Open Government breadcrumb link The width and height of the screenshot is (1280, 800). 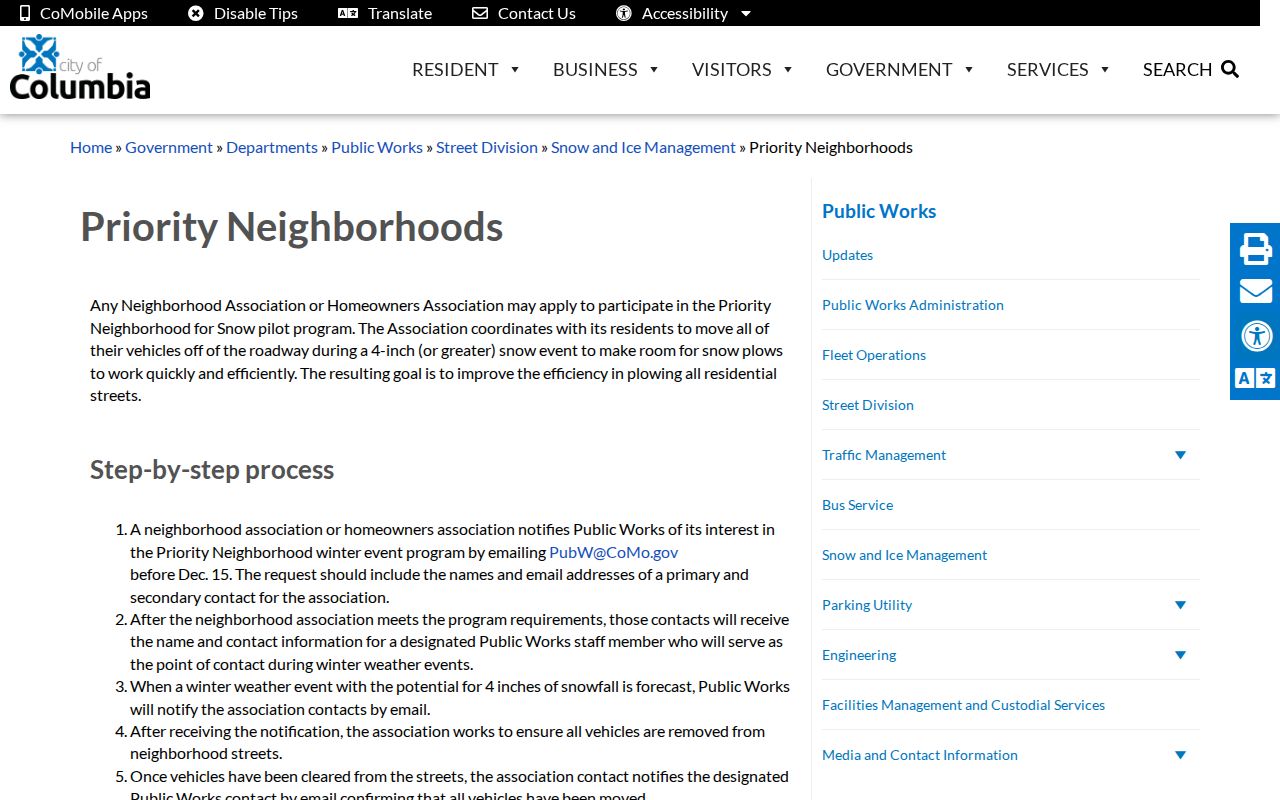tap(169, 147)
